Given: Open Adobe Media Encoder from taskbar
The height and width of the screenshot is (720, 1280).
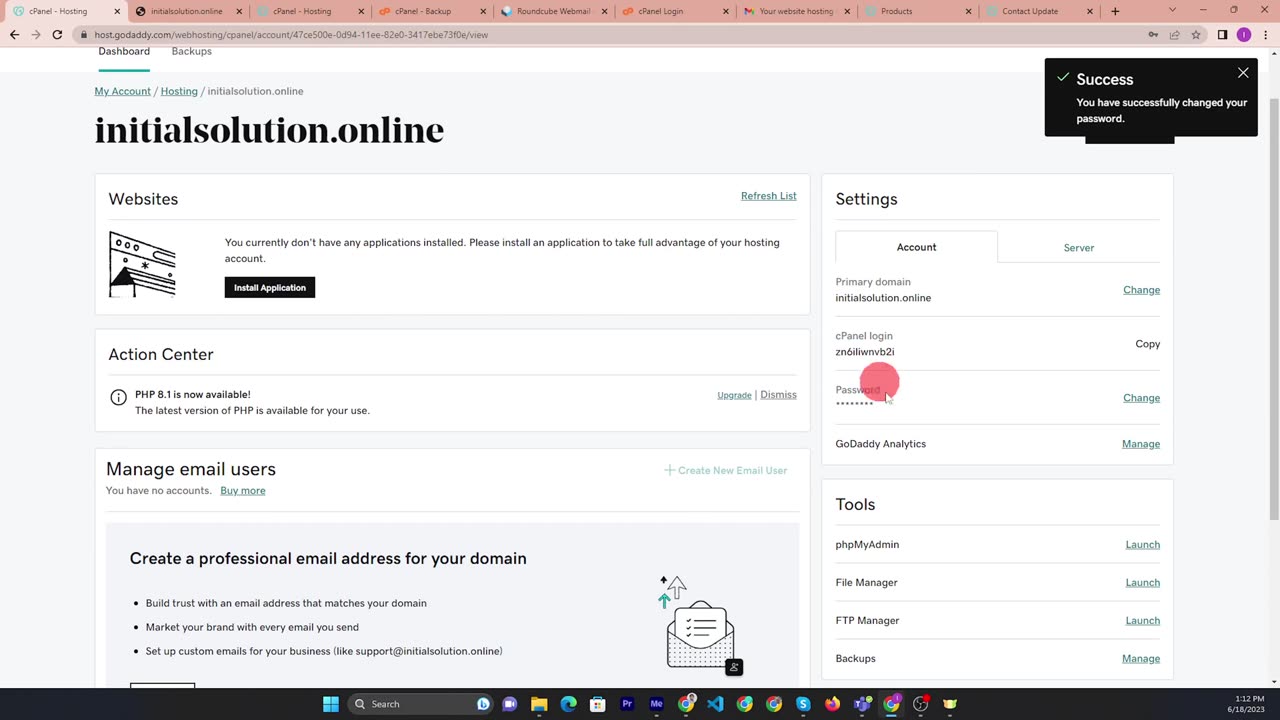Looking at the screenshot, I should (656, 704).
